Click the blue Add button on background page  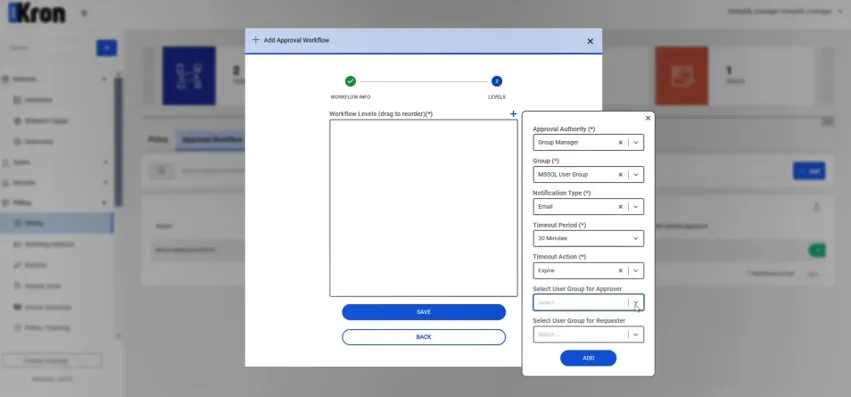(809, 171)
